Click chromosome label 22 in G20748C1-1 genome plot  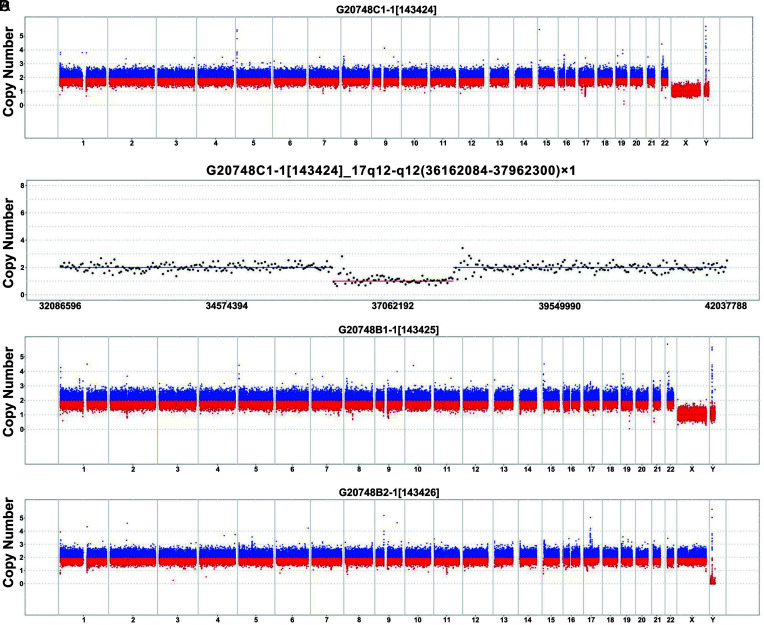(665, 143)
